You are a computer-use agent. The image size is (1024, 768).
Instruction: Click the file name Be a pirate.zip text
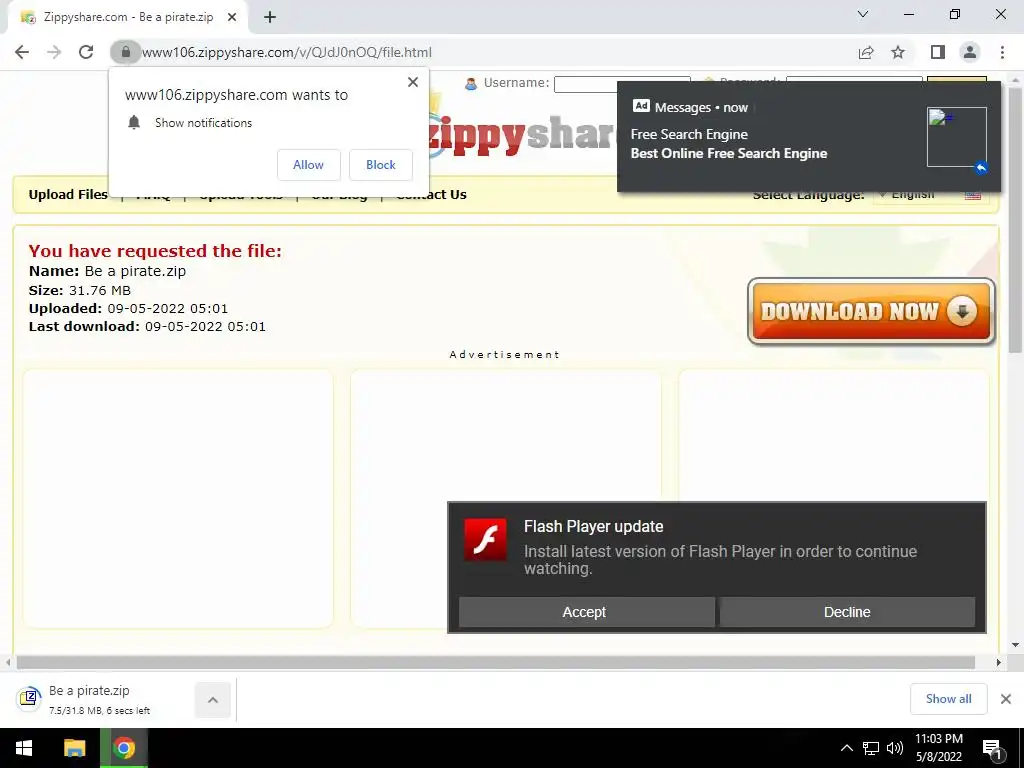click(x=135, y=271)
